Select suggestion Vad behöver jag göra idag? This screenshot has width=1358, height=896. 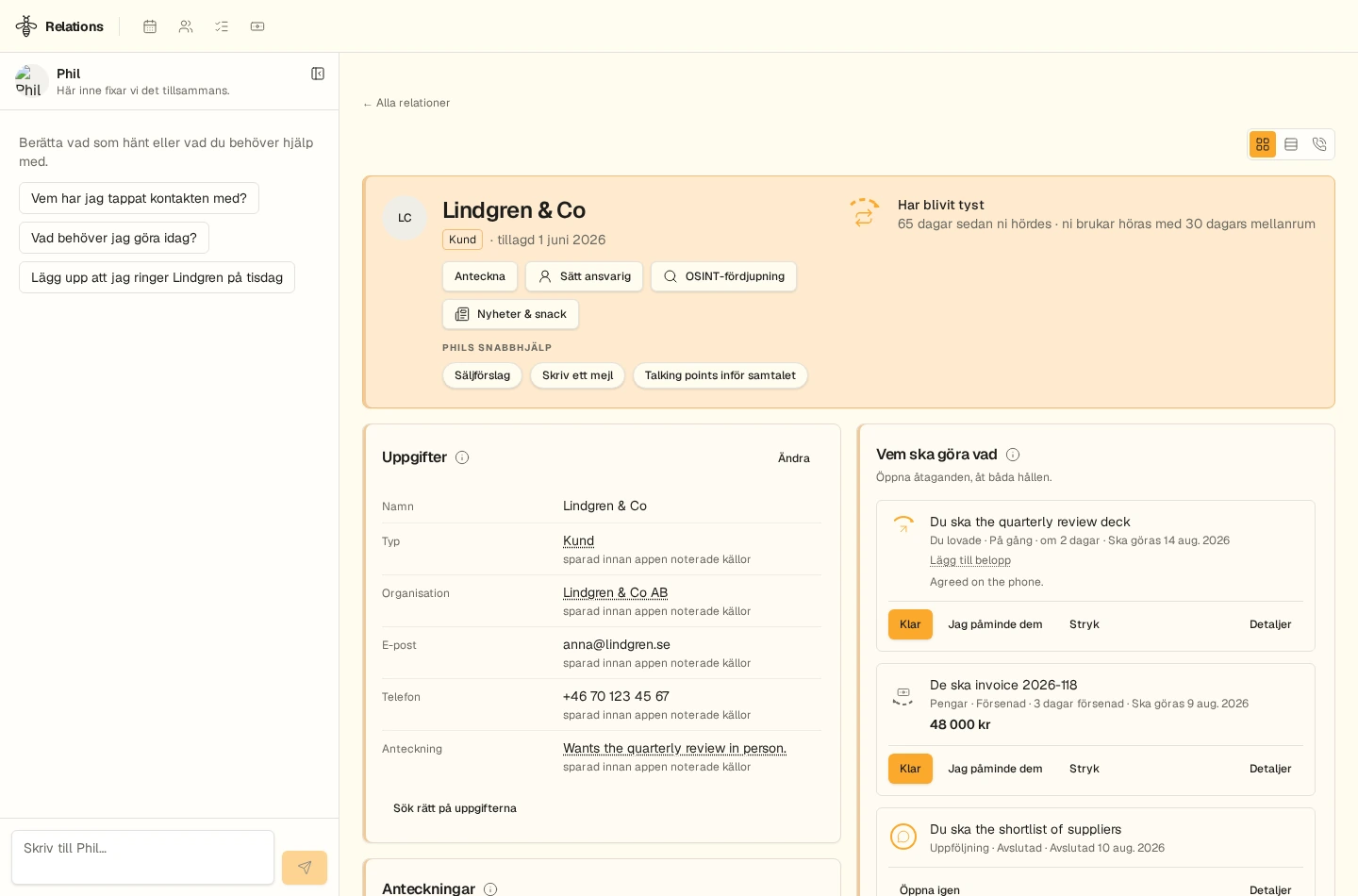[114, 238]
